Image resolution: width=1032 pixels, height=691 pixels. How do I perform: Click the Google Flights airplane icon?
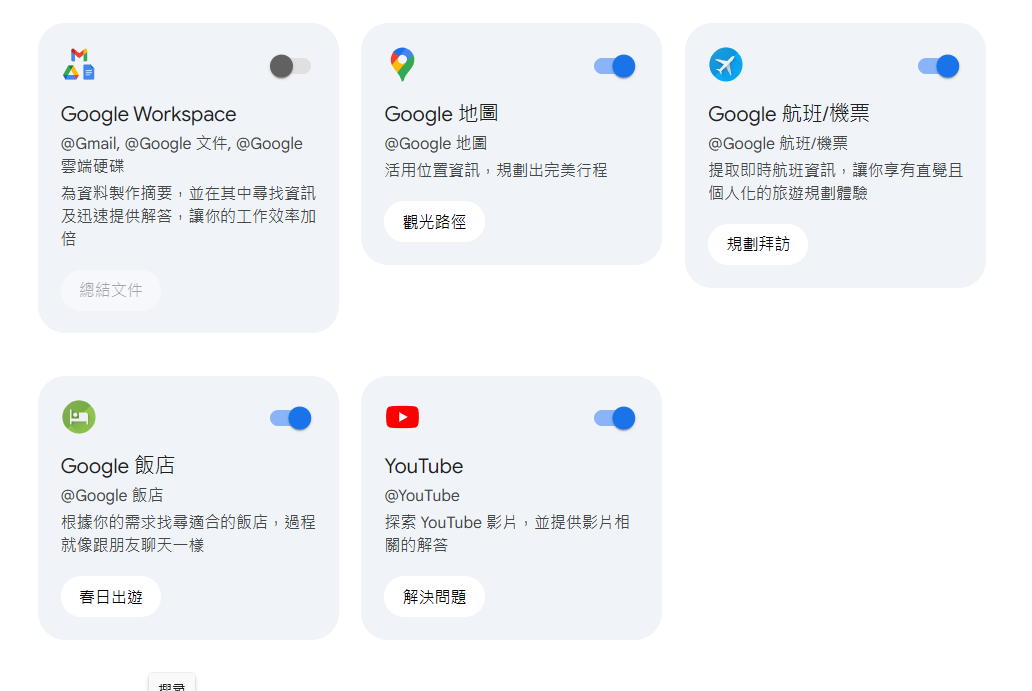725,64
